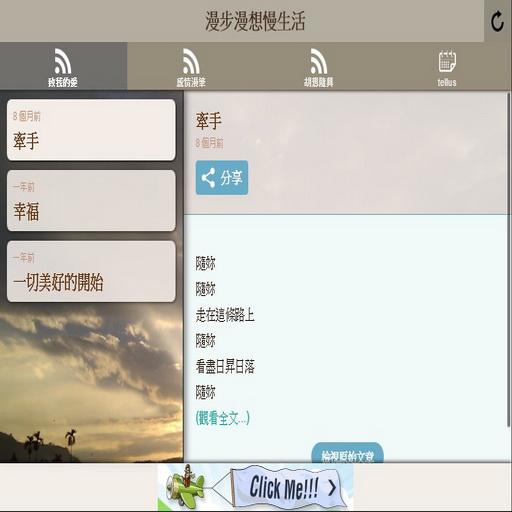
Task: Open the 幸福 post card
Action: point(91,201)
